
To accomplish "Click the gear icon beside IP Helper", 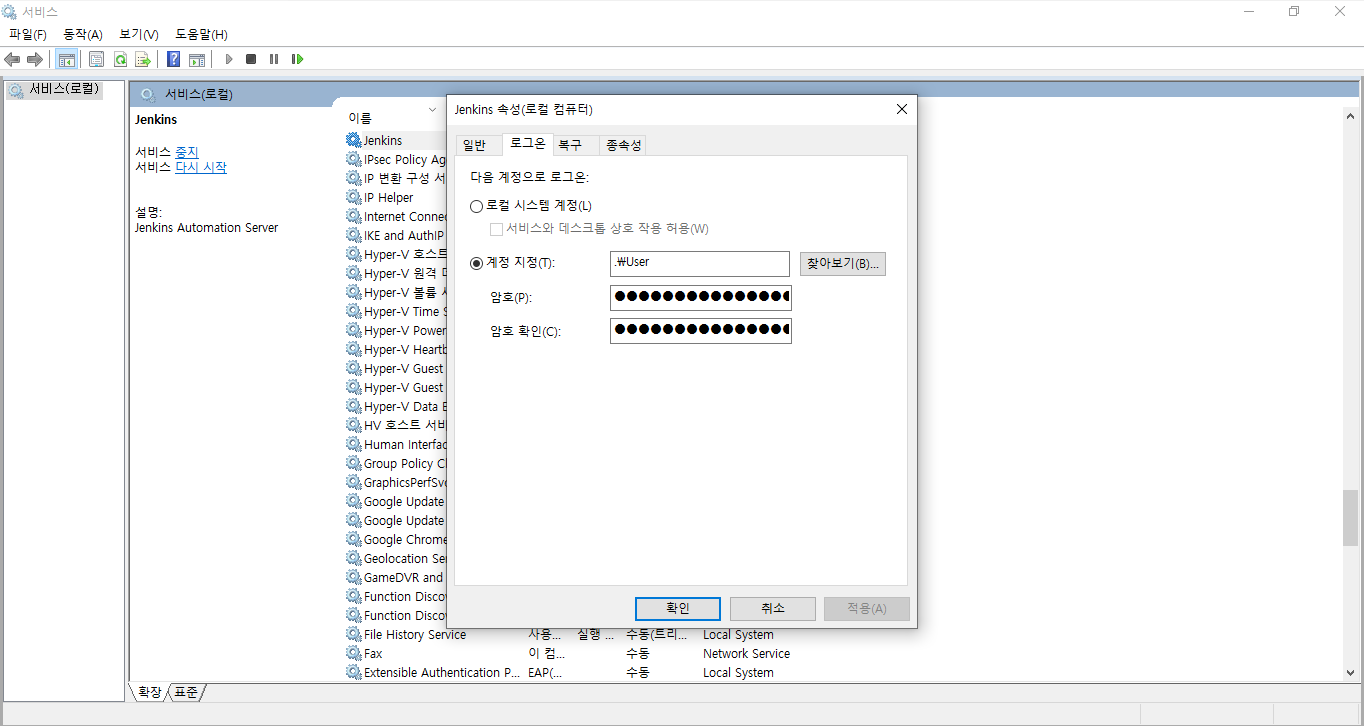I will tap(354, 197).
